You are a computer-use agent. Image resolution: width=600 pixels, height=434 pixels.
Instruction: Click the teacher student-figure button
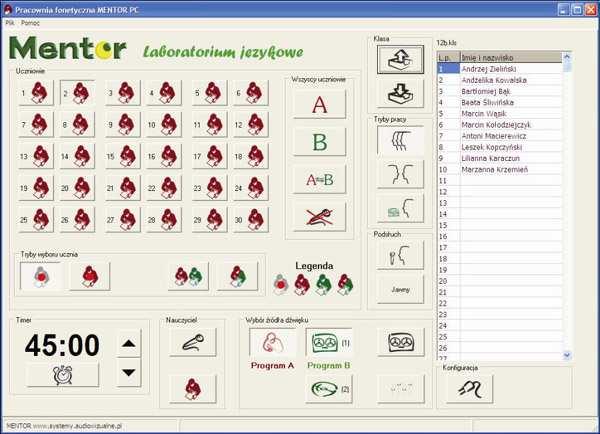(193, 389)
